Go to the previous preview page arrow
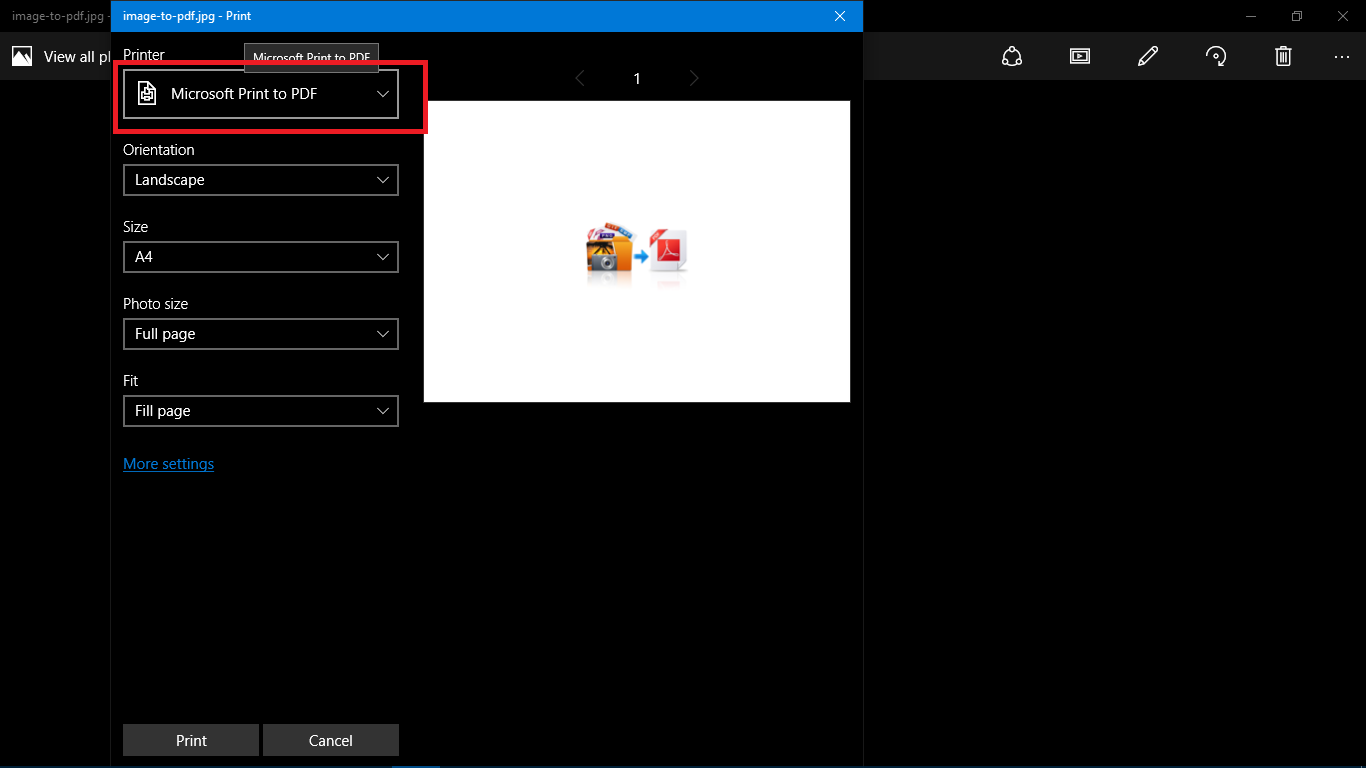This screenshot has height=768, width=1366. click(580, 78)
